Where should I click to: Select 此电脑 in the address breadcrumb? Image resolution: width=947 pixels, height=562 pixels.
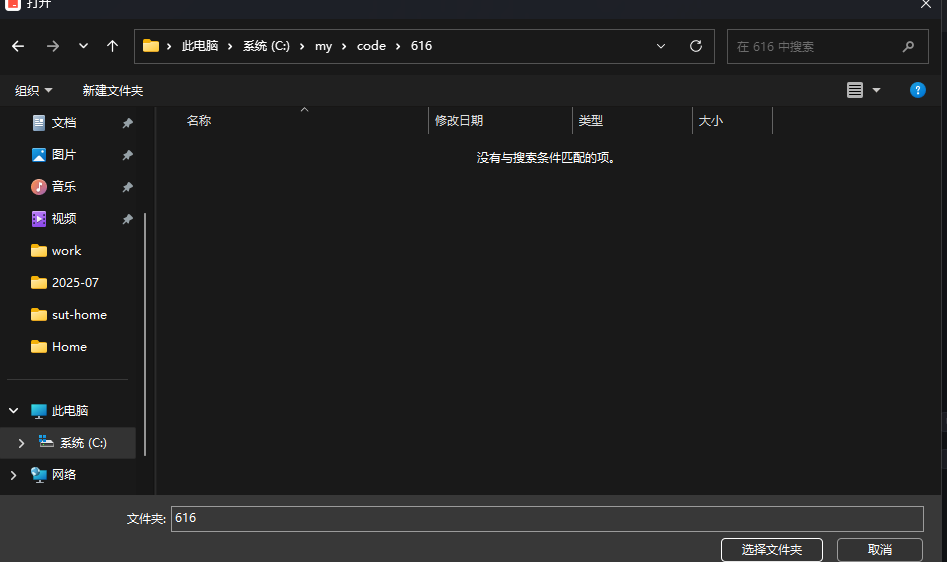pyautogui.click(x=200, y=46)
